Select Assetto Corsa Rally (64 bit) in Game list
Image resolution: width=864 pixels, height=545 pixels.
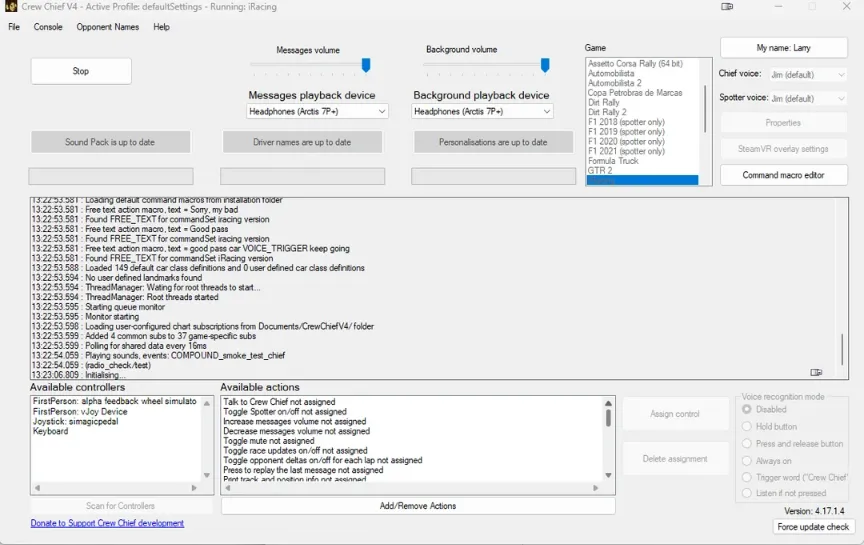[635, 63]
